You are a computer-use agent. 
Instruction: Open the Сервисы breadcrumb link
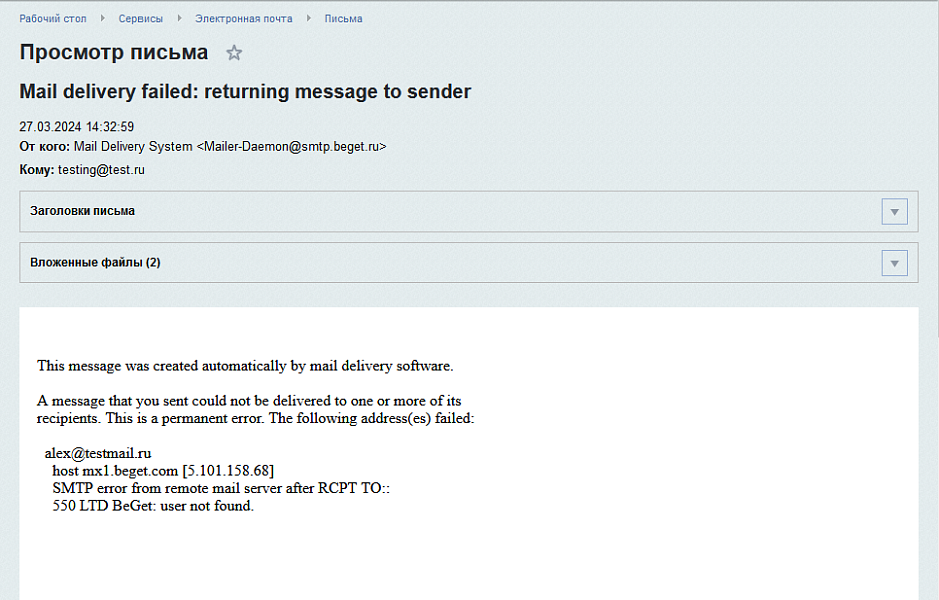point(140,19)
